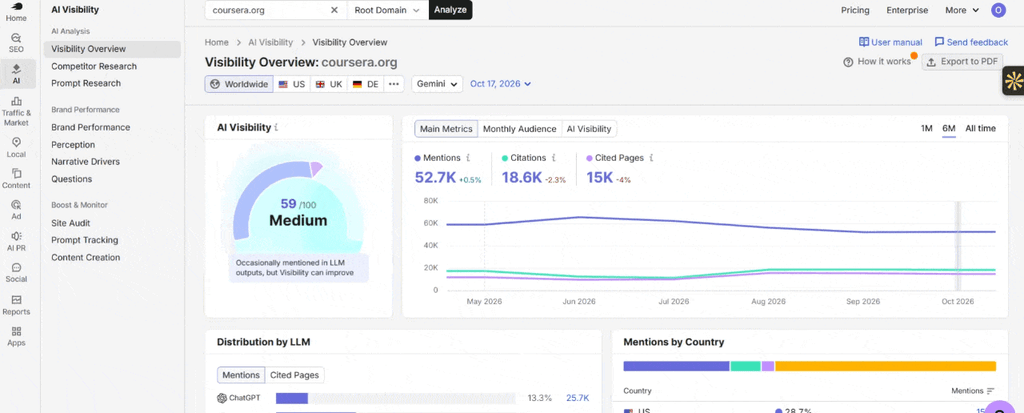Viewport: 1024px width, 413px height.
Task: Sort by Mentions column icon
Action: pyautogui.click(x=991, y=391)
